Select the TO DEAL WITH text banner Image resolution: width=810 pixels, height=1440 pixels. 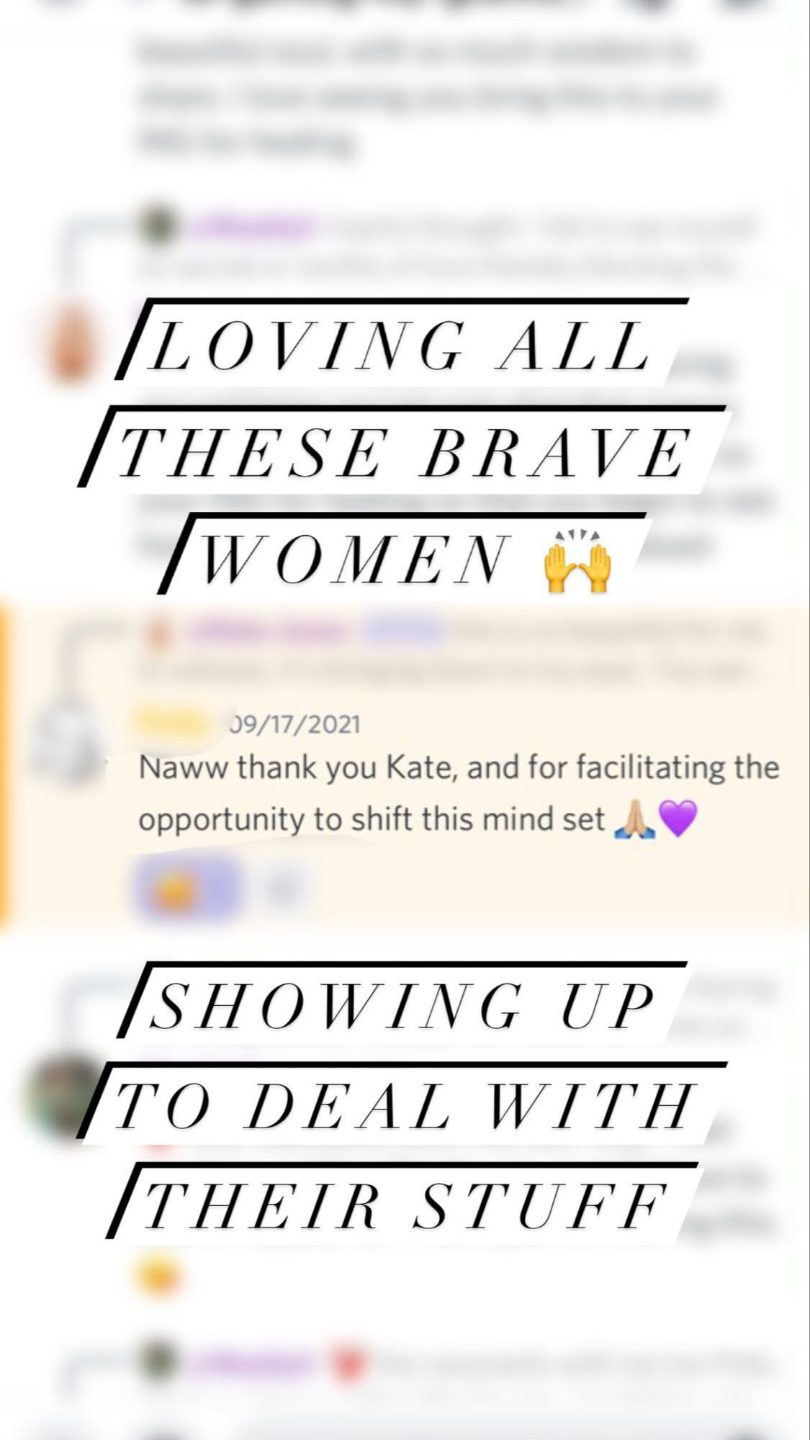tap(404, 1105)
